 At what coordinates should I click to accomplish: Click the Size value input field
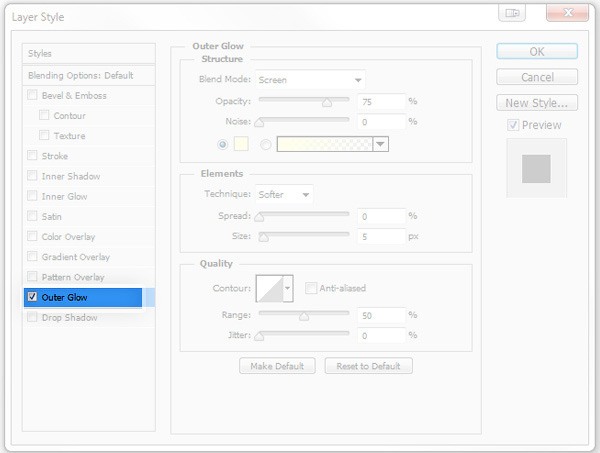pos(381,237)
